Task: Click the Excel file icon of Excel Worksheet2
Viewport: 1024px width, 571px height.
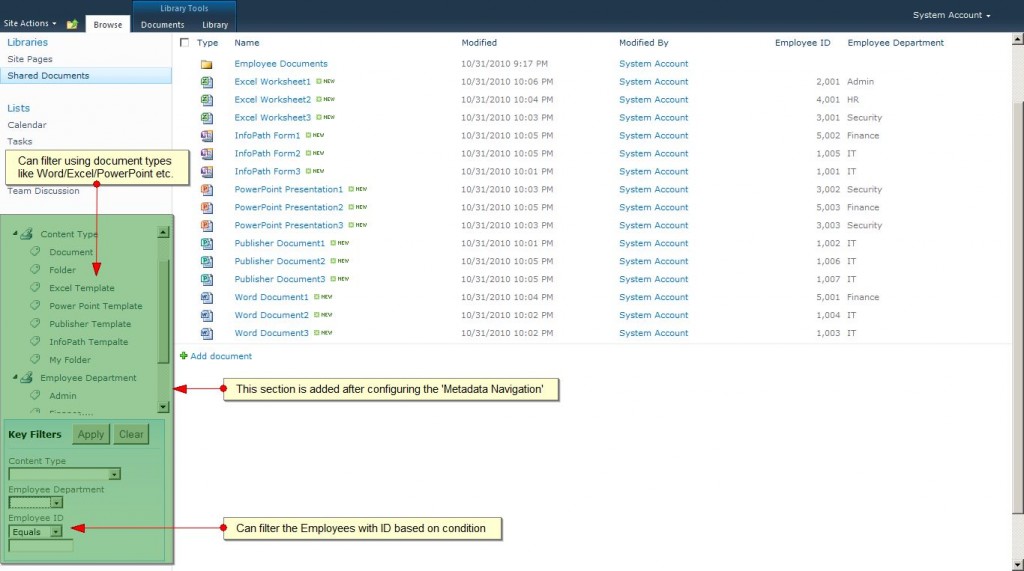Action: pos(206,100)
